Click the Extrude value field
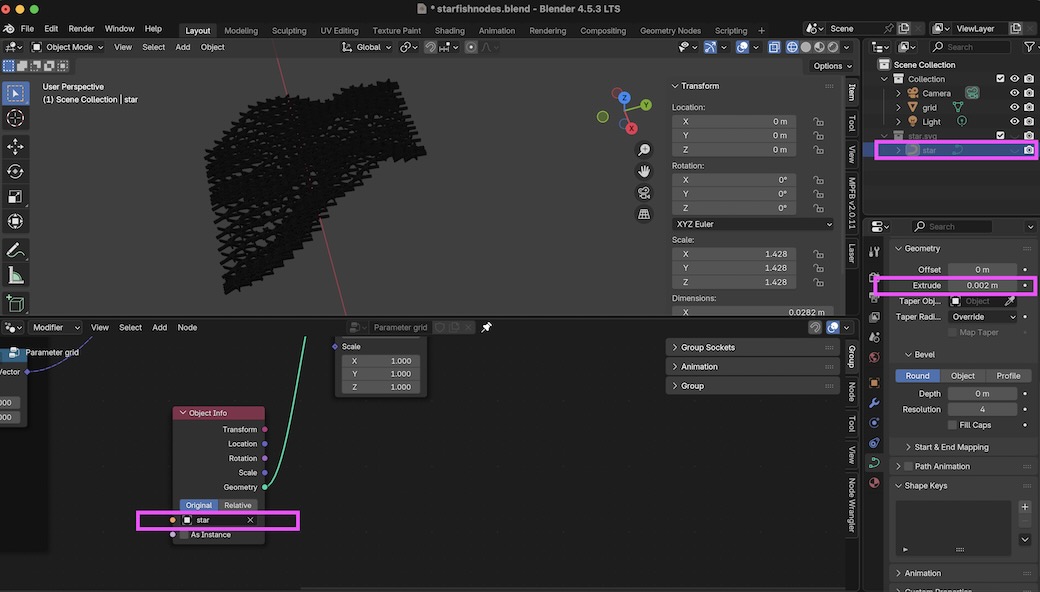The width and height of the screenshot is (1040, 592). 982,285
